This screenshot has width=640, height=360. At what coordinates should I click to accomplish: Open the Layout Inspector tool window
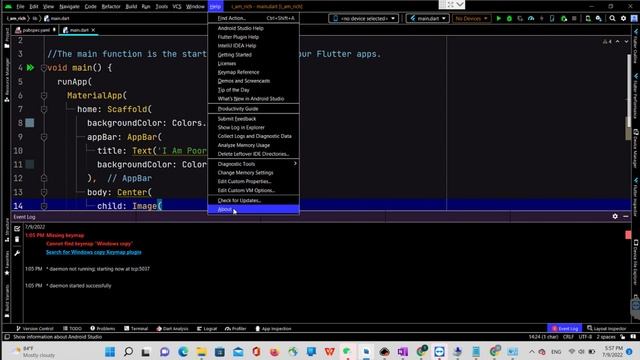[607, 329]
